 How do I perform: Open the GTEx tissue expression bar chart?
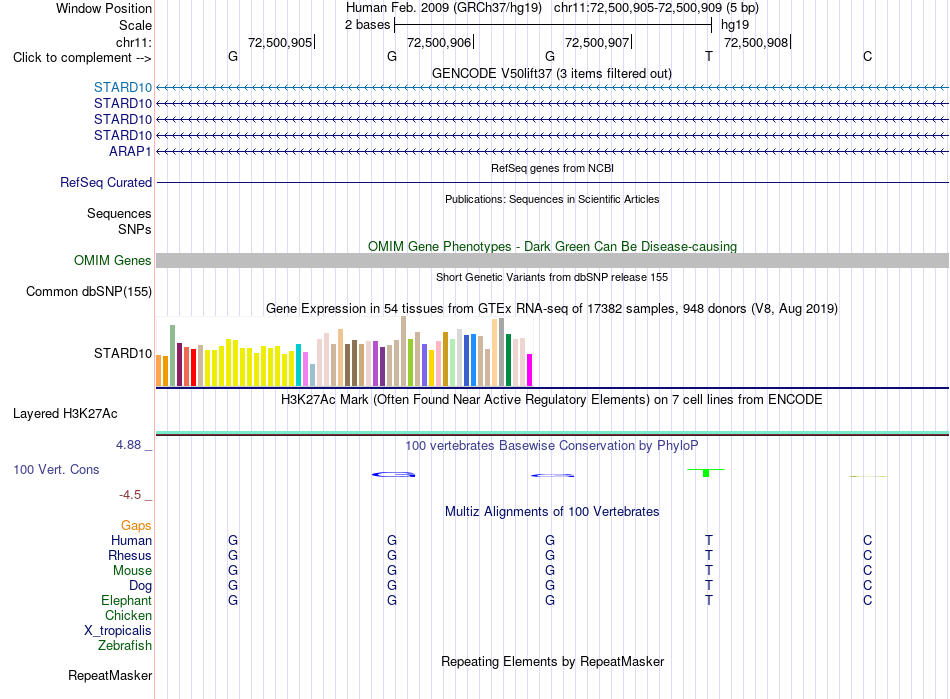tap(344, 351)
